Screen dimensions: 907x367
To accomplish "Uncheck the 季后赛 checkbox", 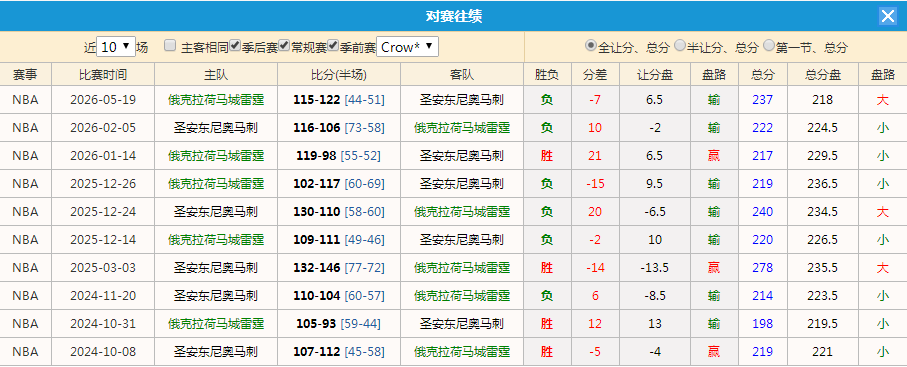I will coord(235,46).
